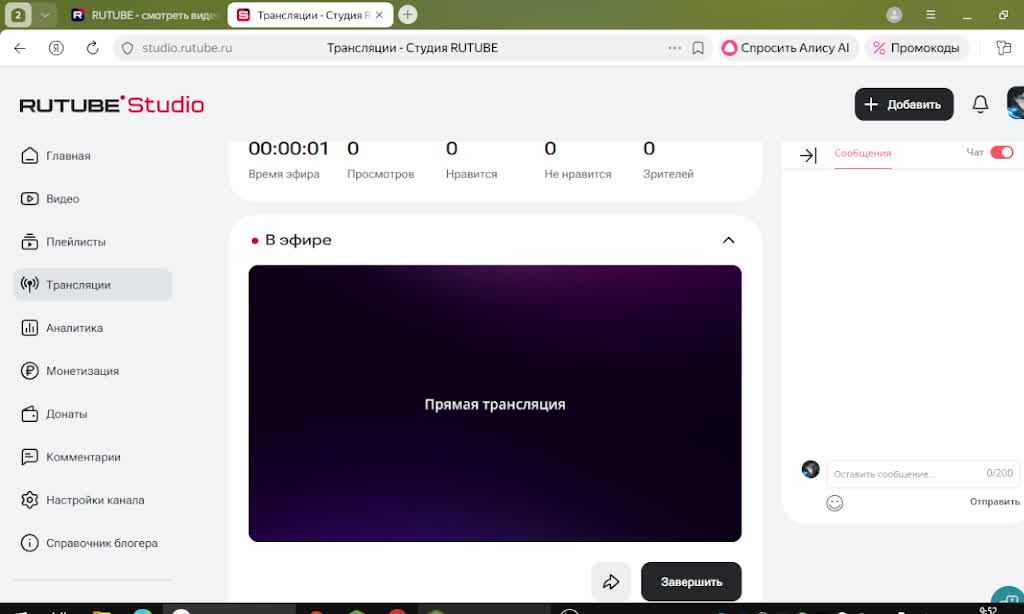This screenshot has width=1024, height=614.
Task: Click the studio.rutube.ru address bar
Action: [187, 48]
